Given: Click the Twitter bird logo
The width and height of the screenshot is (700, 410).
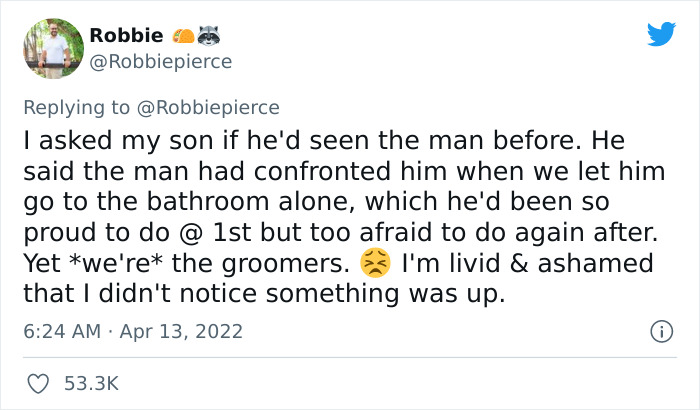Looking at the screenshot, I should click(661, 35).
